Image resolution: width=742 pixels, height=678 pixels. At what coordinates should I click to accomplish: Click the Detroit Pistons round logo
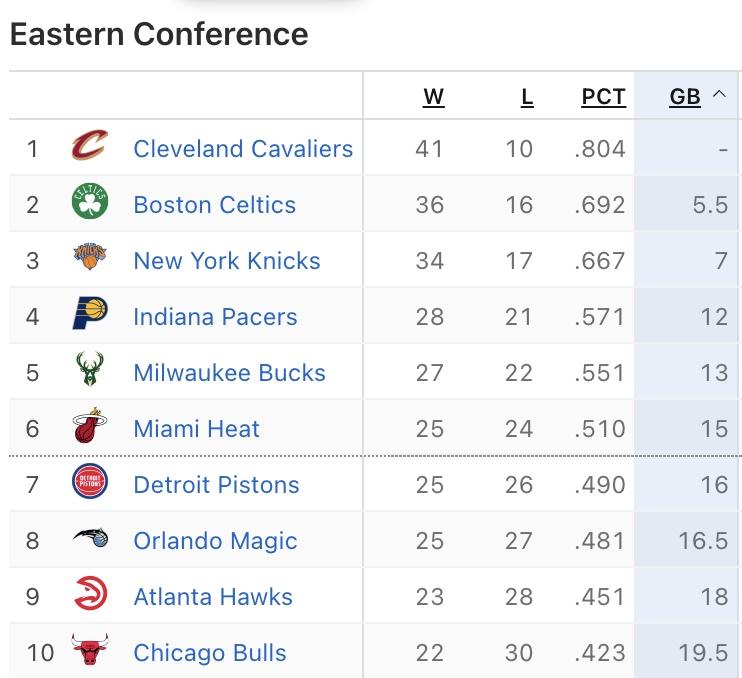click(90, 481)
